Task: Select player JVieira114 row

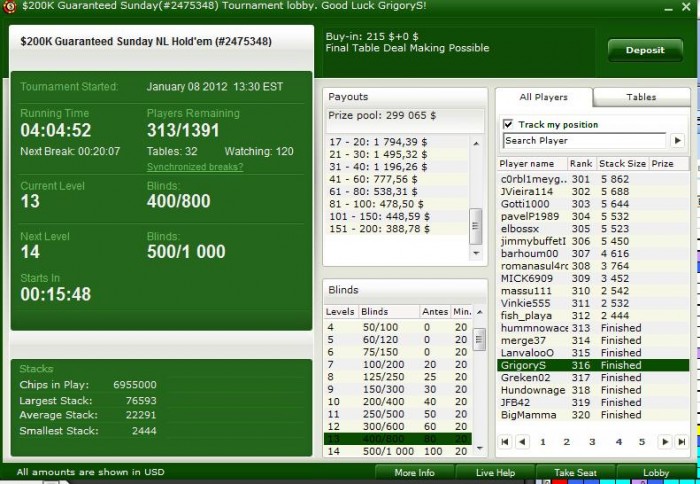Action: (x=593, y=192)
